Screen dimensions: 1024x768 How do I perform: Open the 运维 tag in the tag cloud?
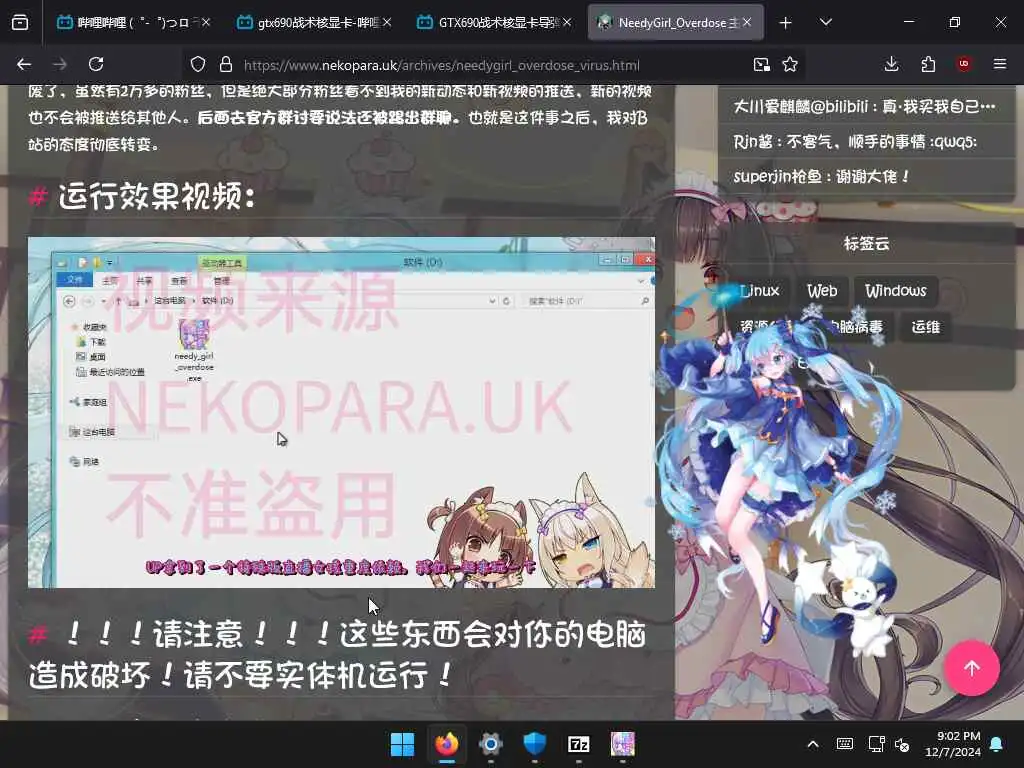(x=925, y=327)
